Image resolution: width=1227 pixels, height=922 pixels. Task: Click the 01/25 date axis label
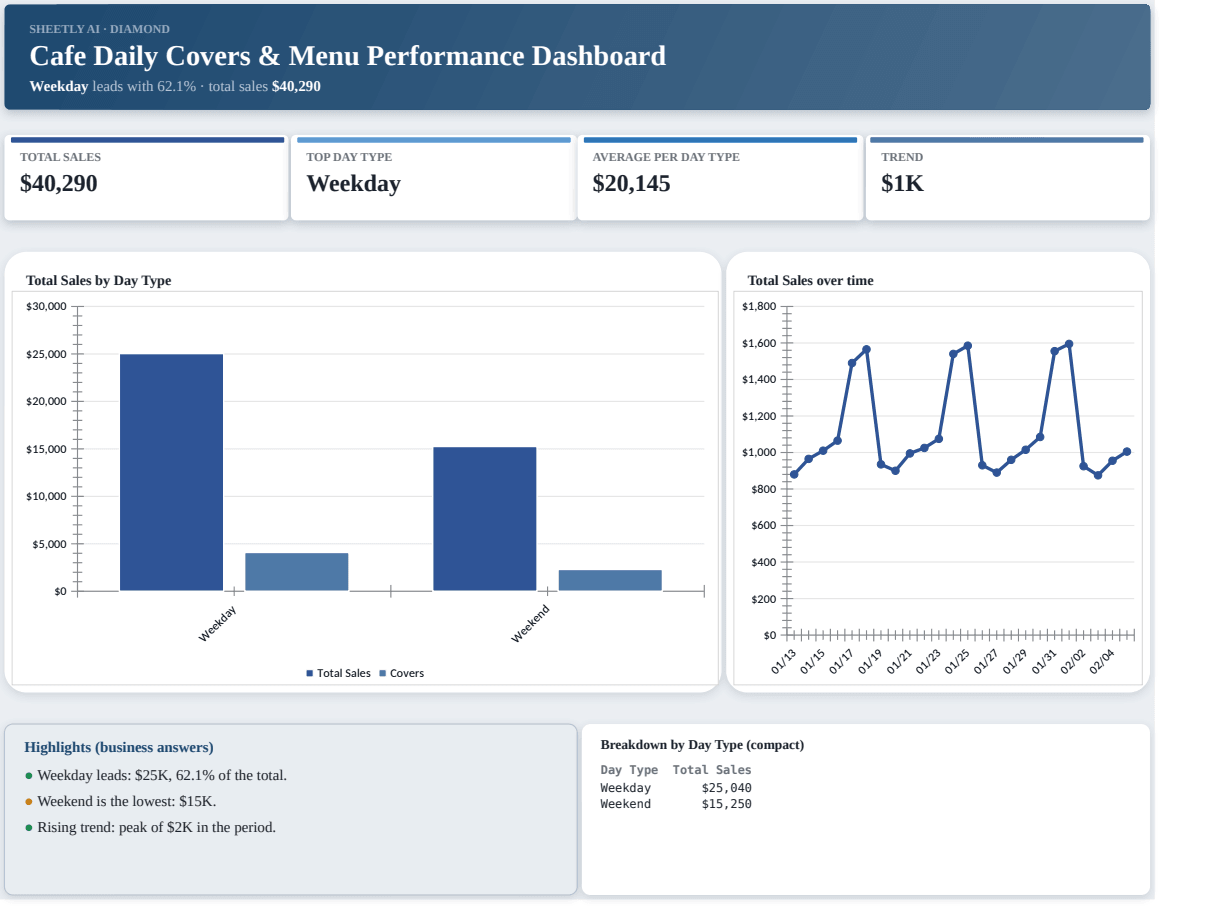[x=958, y=661]
